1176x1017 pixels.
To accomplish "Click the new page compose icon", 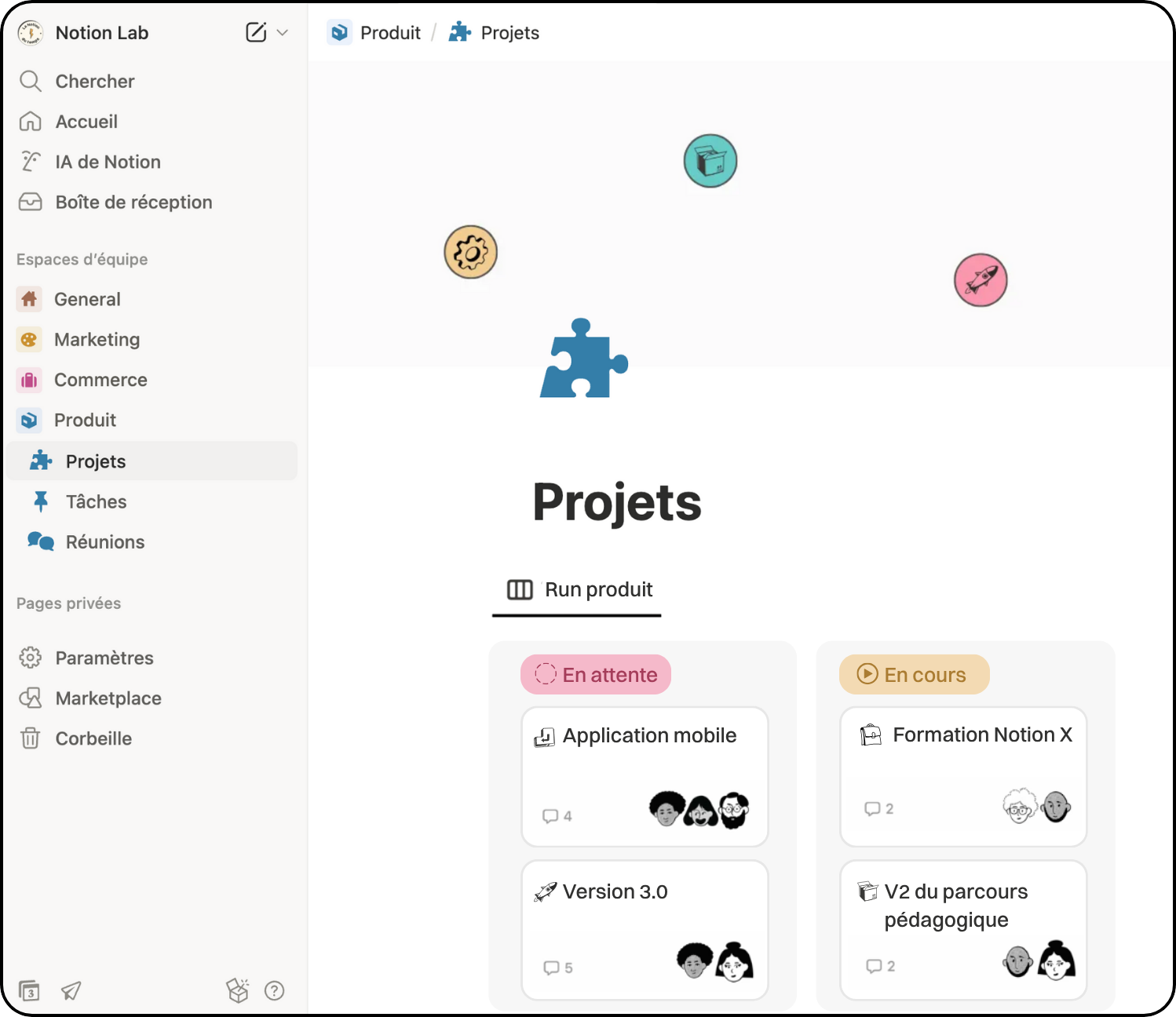I will pos(256,32).
